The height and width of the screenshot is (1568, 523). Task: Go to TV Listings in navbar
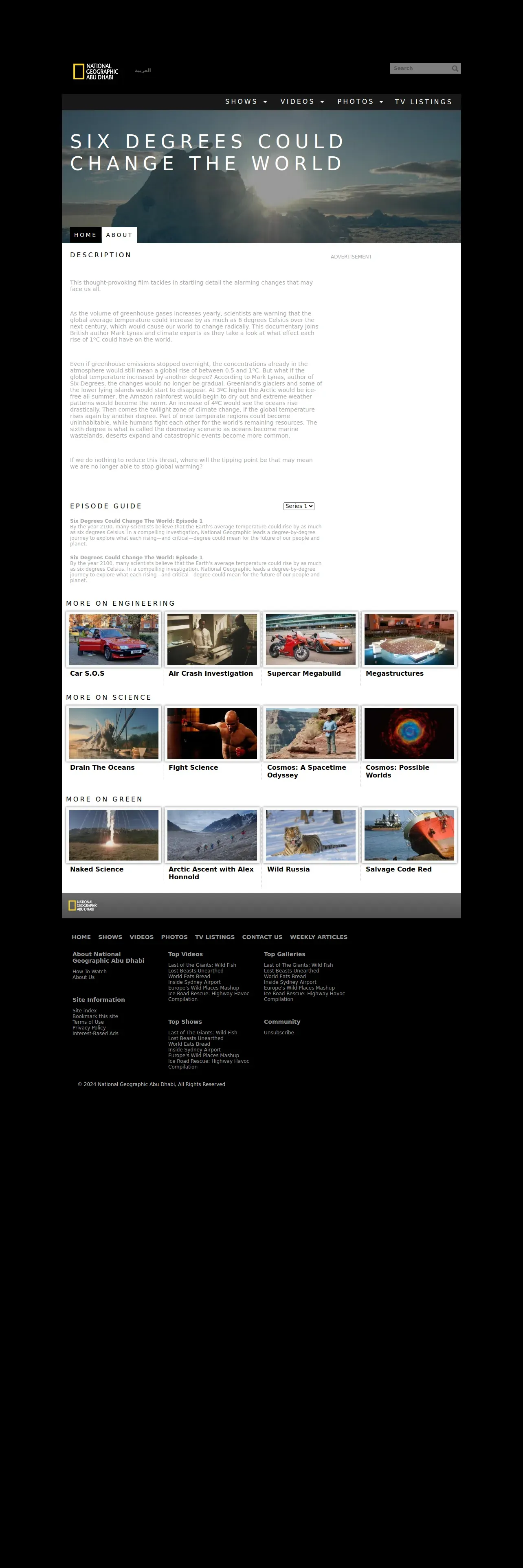(423, 102)
